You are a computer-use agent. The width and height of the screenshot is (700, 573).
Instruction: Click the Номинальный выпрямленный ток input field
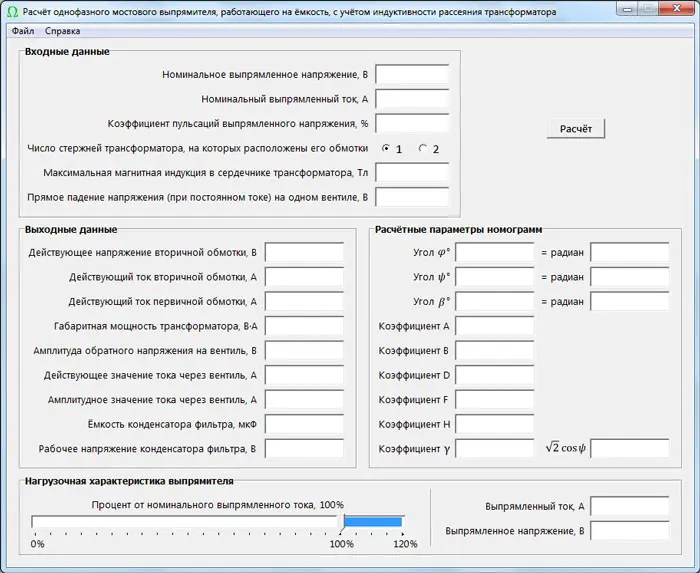(x=412, y=99)
